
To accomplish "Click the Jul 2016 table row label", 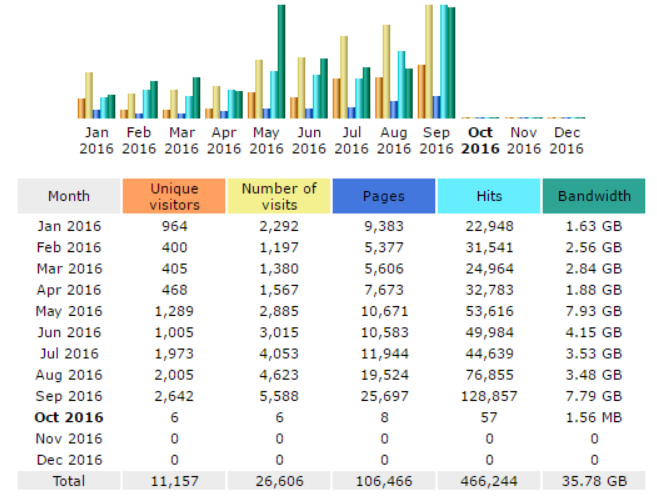I will [x=69, y=354].
